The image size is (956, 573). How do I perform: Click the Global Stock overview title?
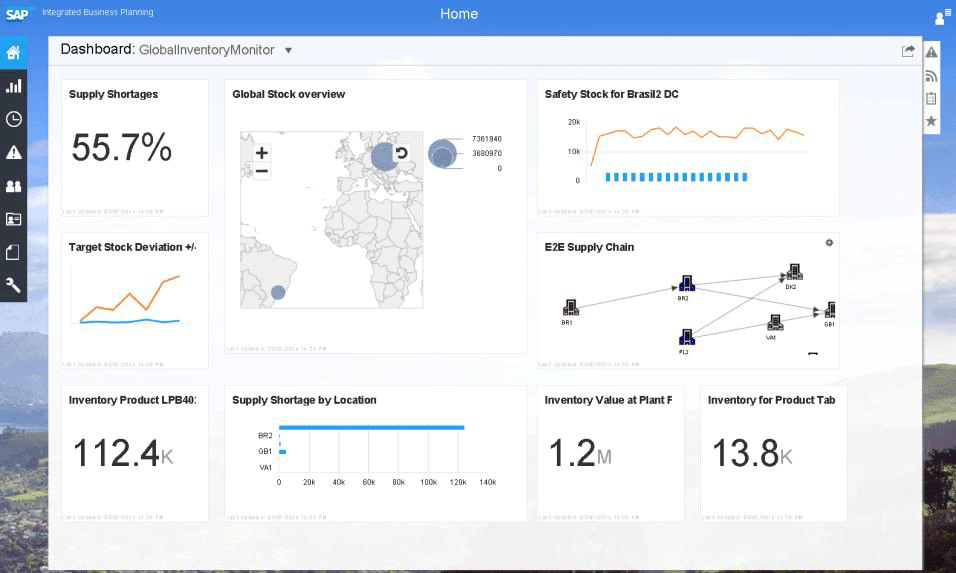click(288, 94)
